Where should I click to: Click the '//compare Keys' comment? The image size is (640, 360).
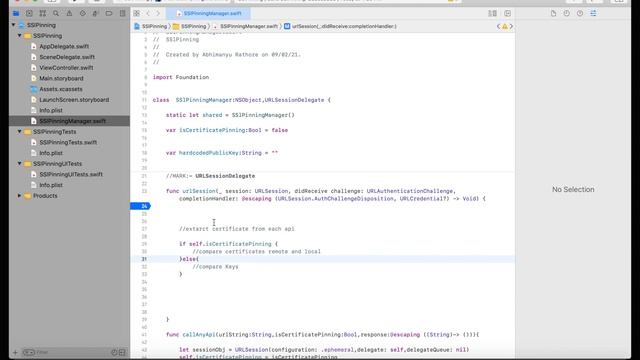215,267
